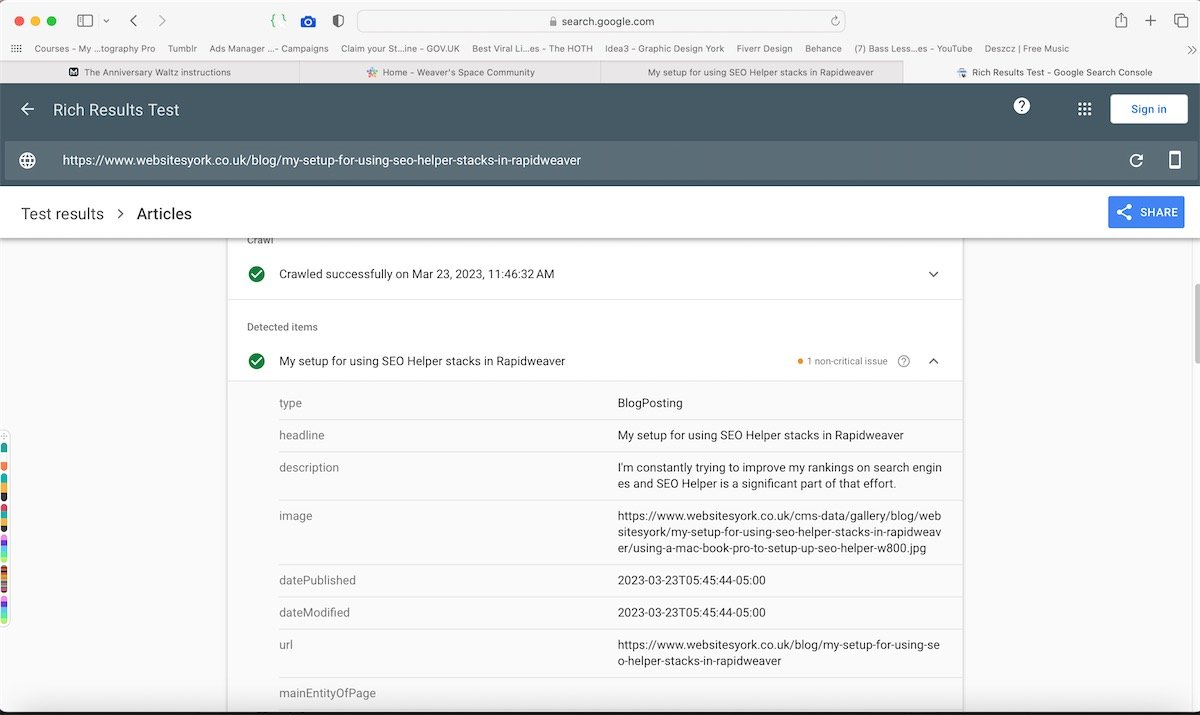Open the Fiverr Design bookmark
This screenshot has height=715, width=1200.
point(764,48)
